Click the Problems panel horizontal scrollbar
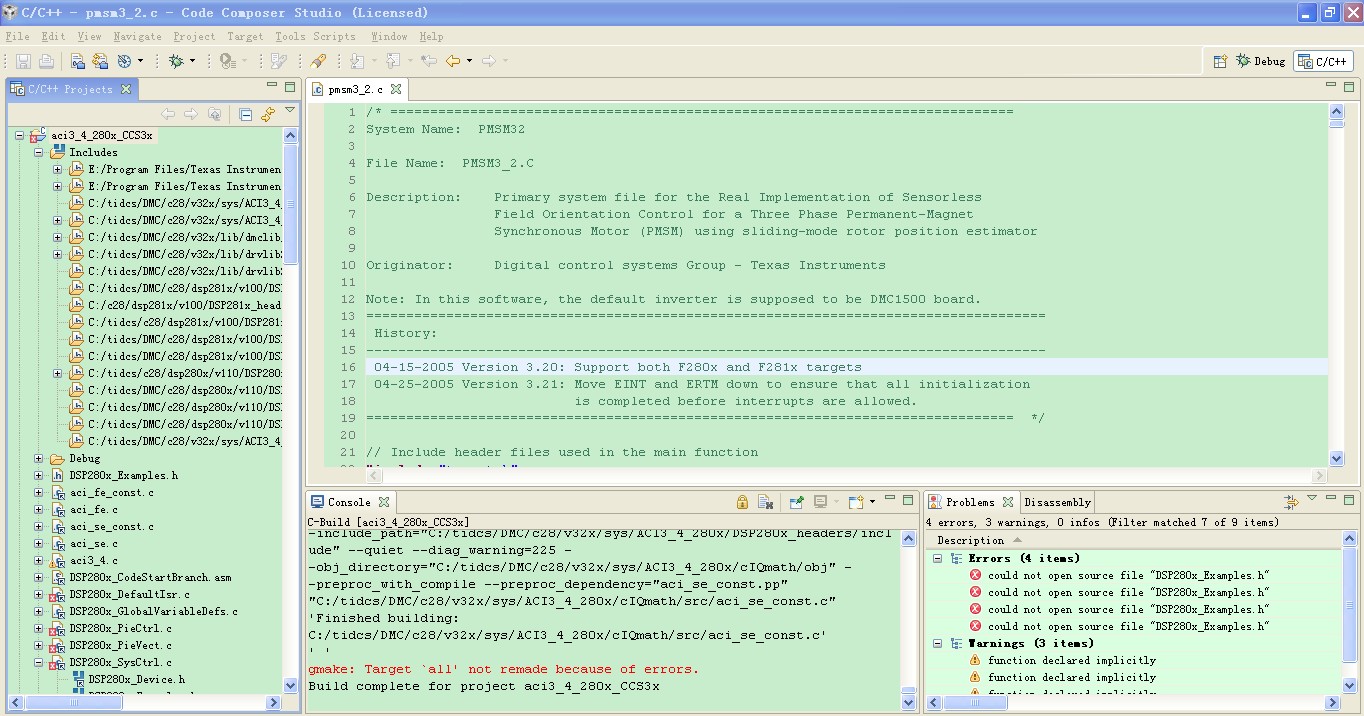 click(1132, 703)
